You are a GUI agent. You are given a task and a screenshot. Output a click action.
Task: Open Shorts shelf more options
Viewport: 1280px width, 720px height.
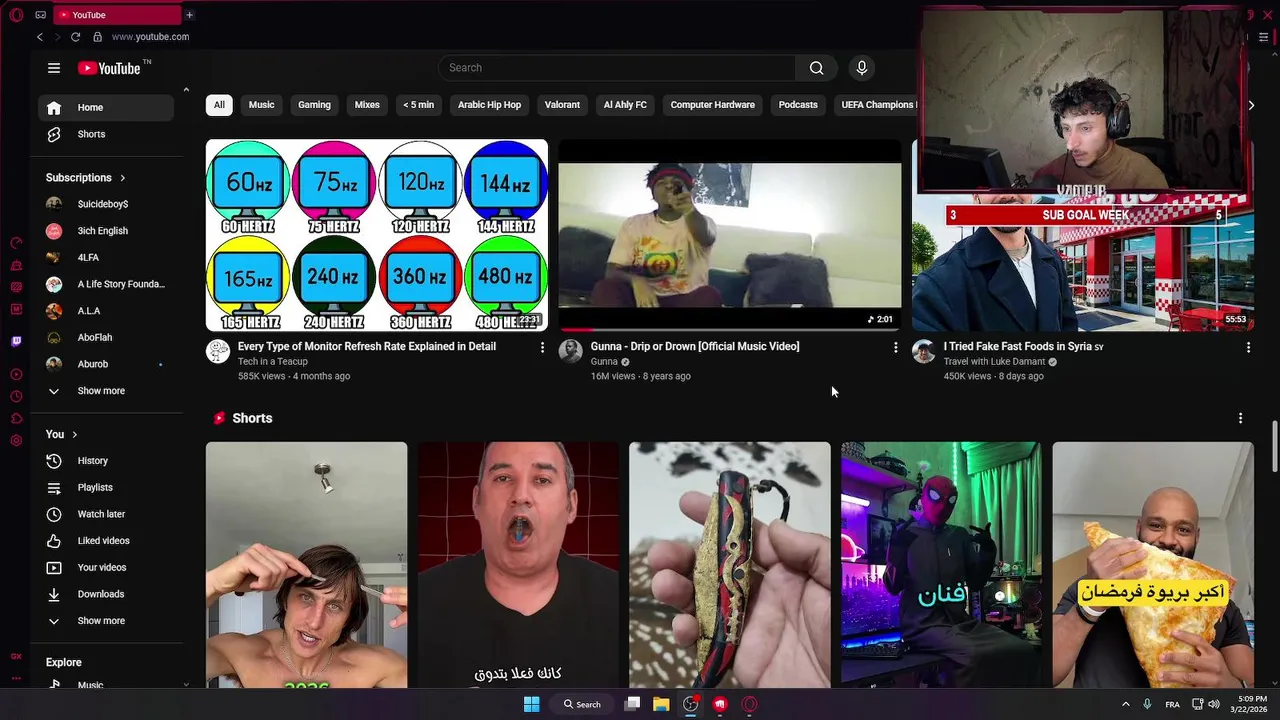click(1240, 418)
